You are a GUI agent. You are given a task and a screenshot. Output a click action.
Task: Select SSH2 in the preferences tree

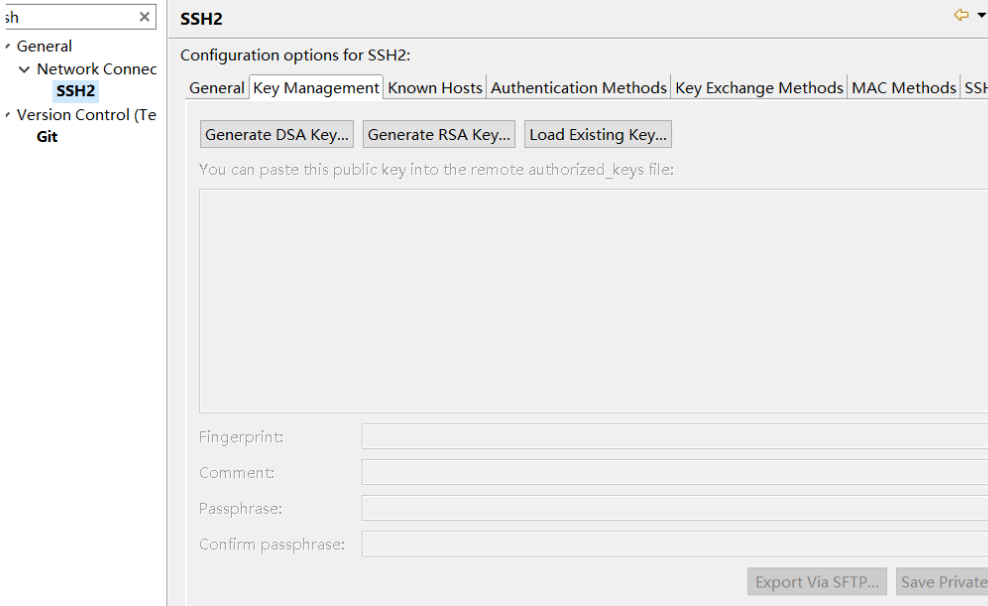coord(76,92)
